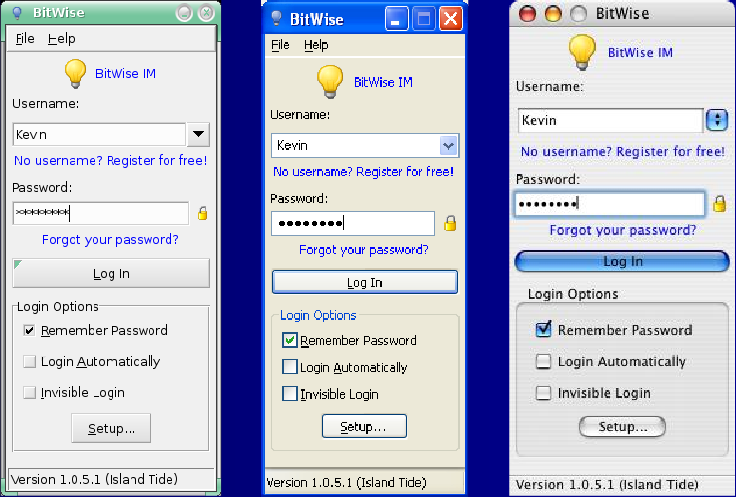Open the username dropdown stepper in Mac window

coord(717,120)
